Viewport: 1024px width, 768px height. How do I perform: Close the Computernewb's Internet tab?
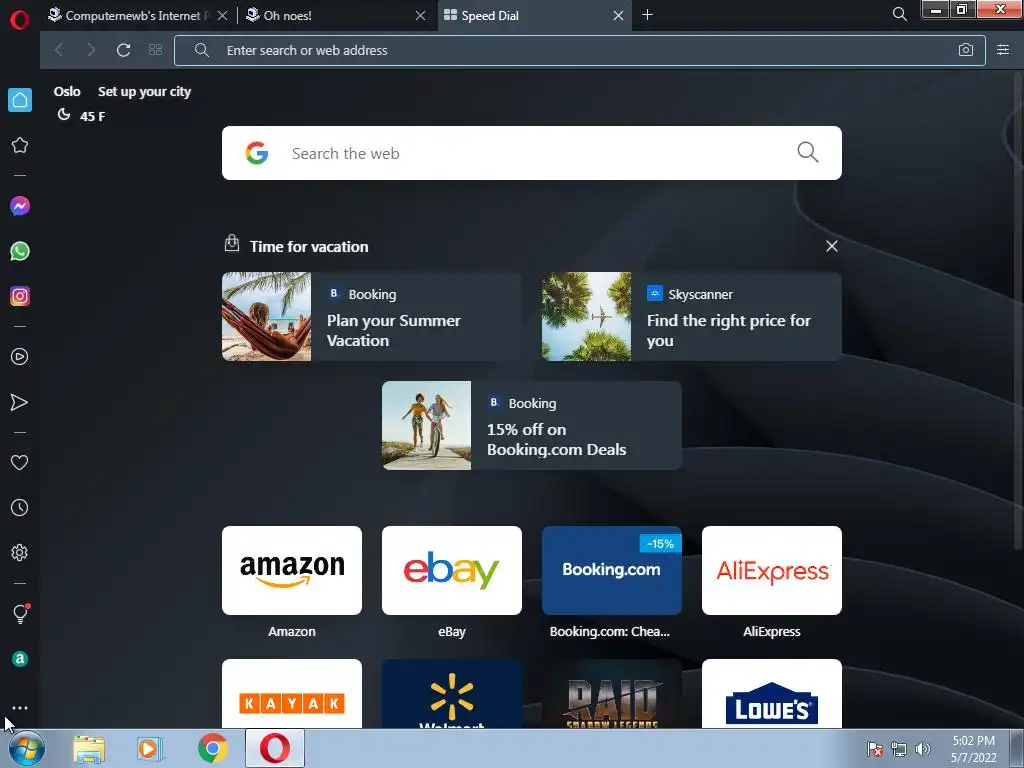coord(223,16)
